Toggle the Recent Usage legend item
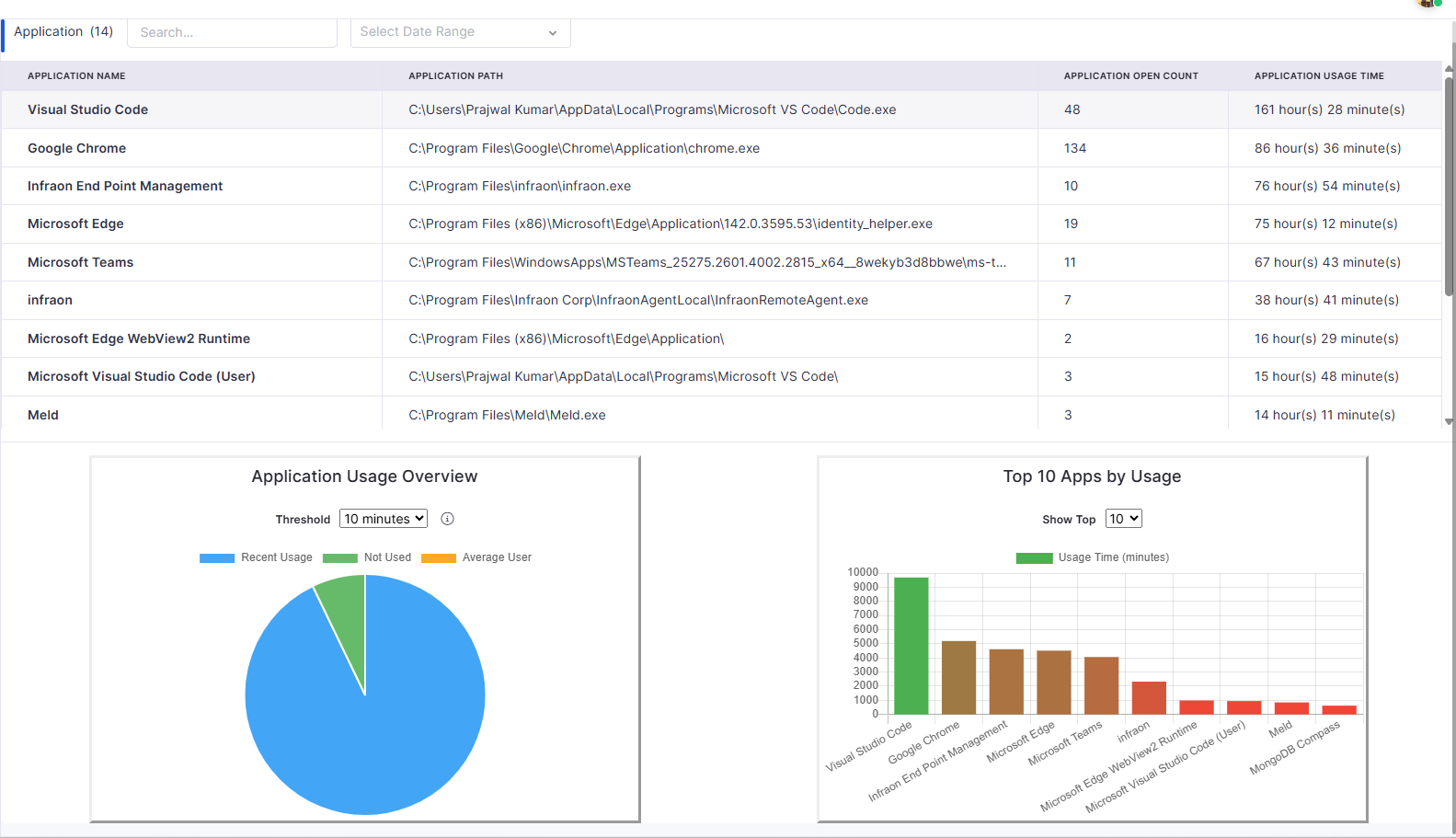This screenshot has width=1456, height=838. coord(256,557)
